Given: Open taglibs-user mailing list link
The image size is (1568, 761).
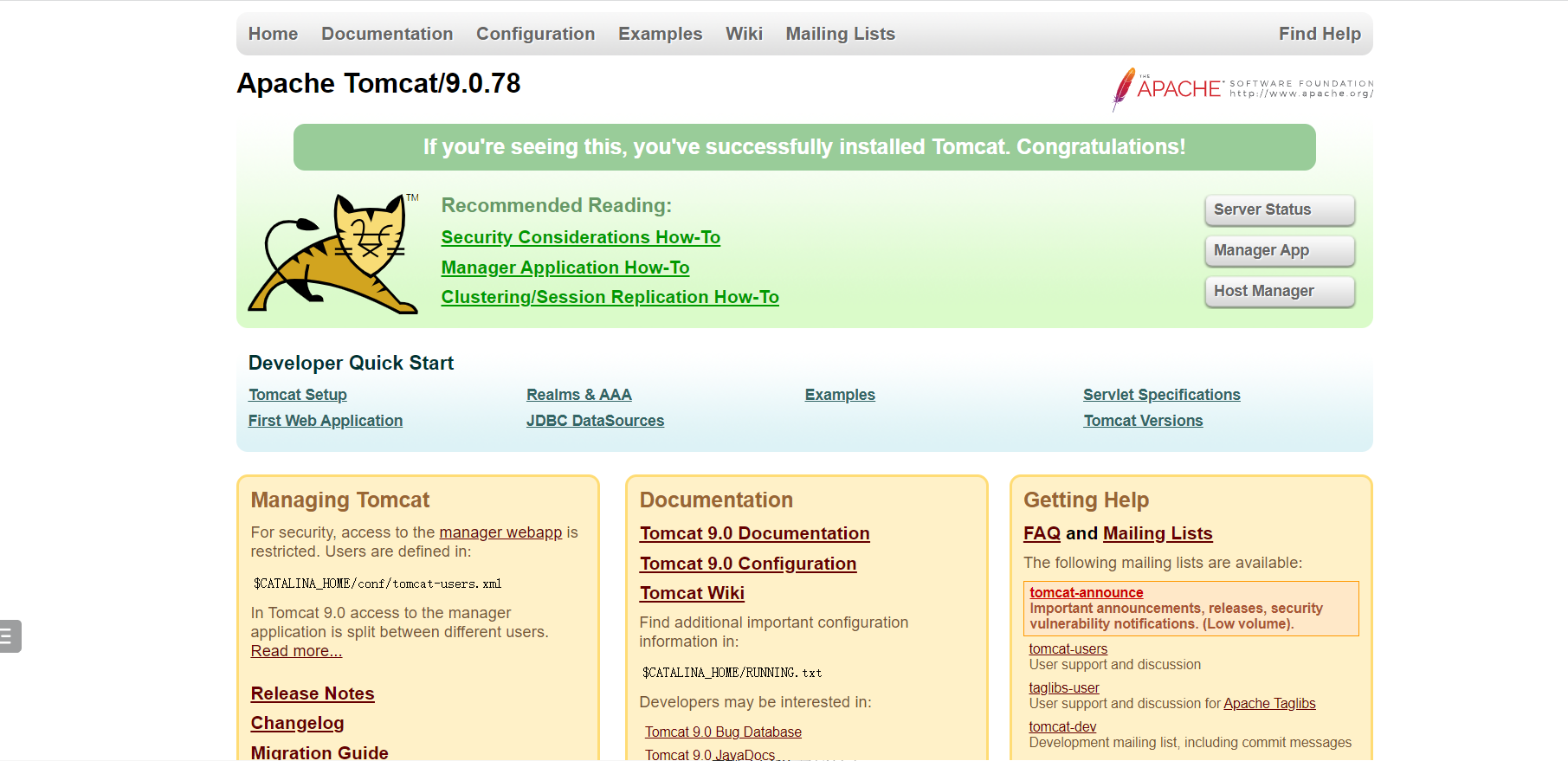Looking at the screenshot, I should tap(1063, 687).
